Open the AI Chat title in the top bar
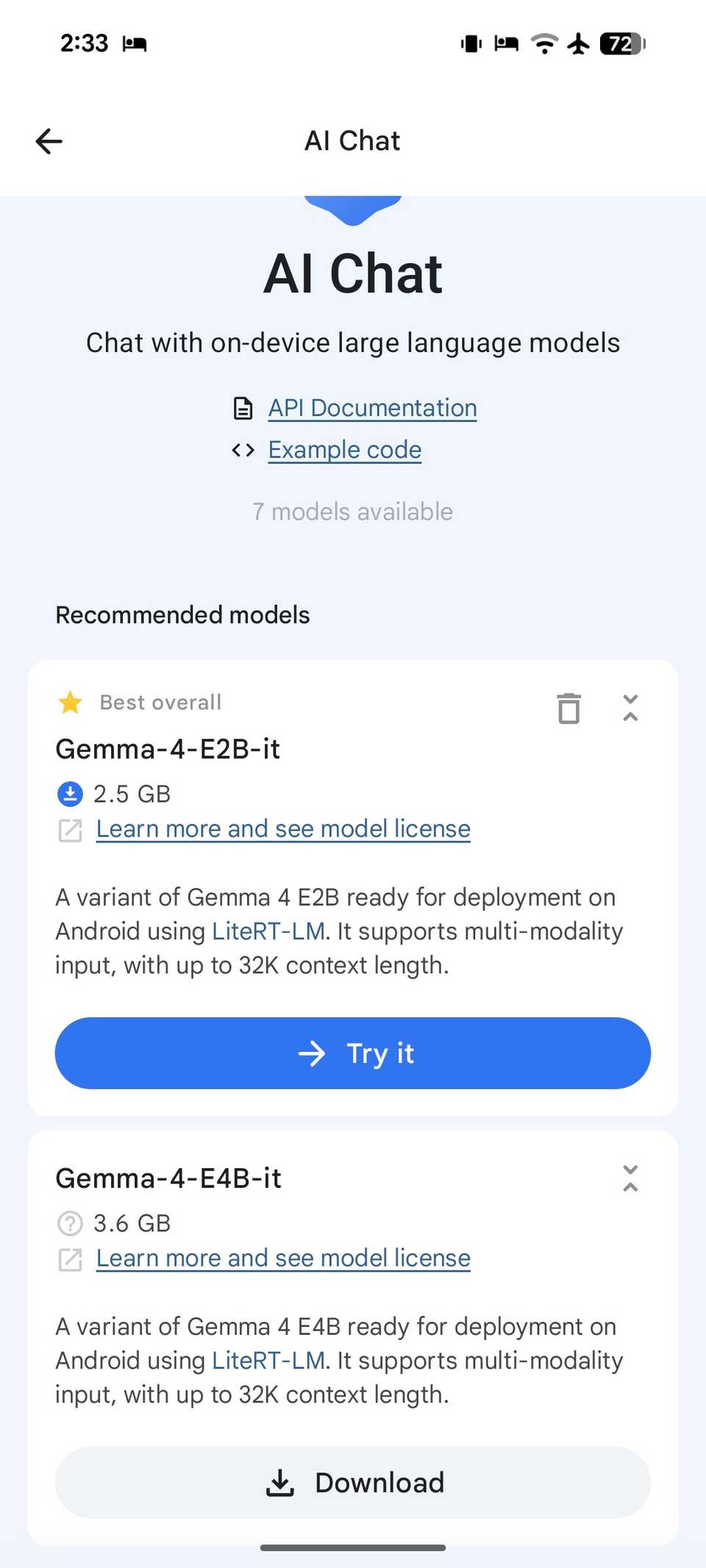This screenshot has width=706, height=1568. click(x=352, y=140)
